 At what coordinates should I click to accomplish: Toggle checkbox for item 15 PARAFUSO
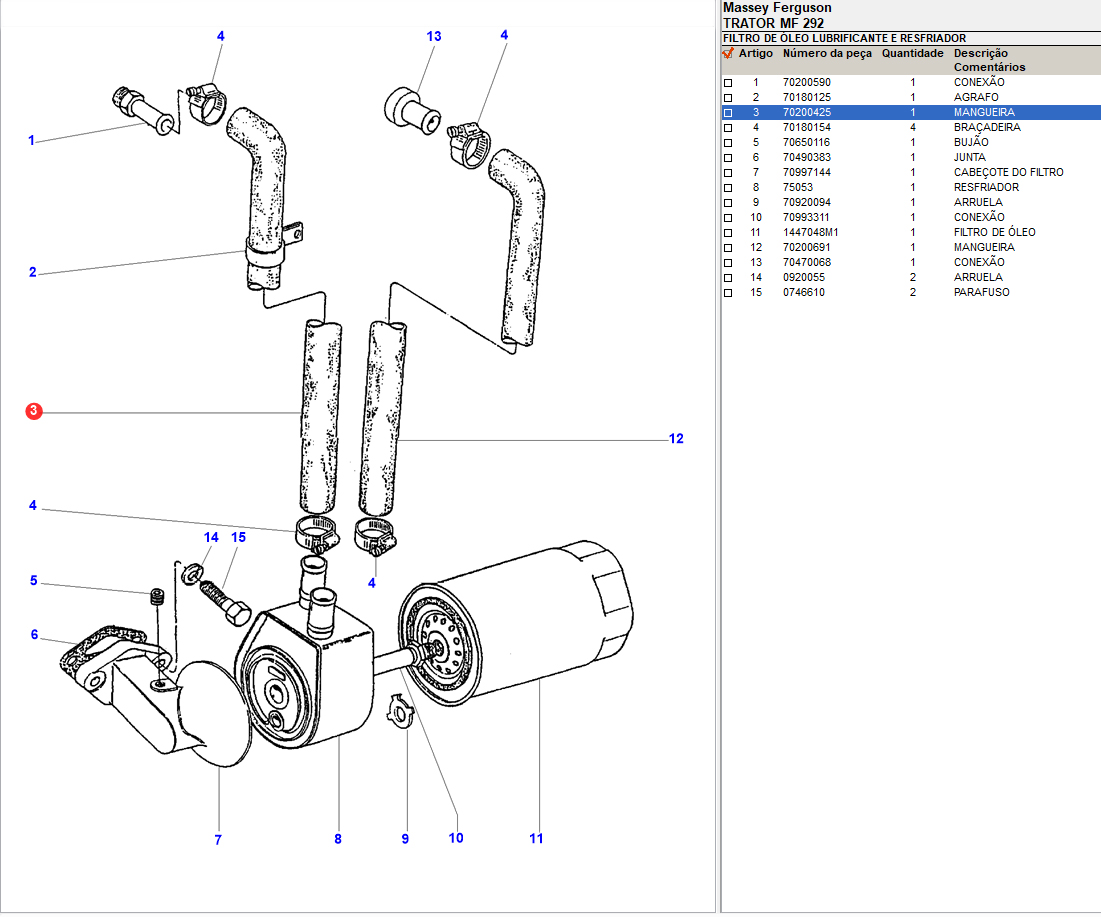728,293
